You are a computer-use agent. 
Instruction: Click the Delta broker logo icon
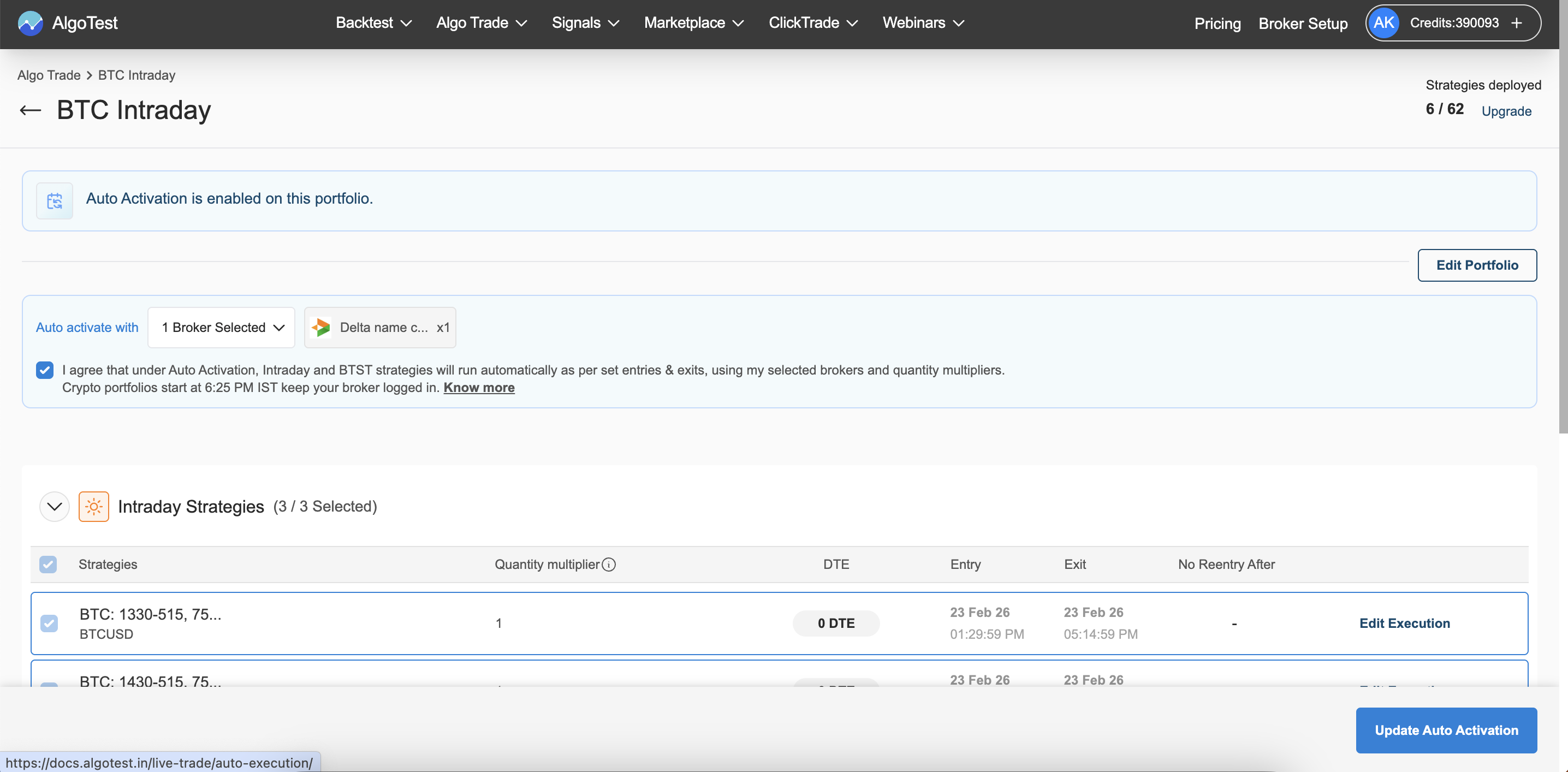tap(321, 328)
